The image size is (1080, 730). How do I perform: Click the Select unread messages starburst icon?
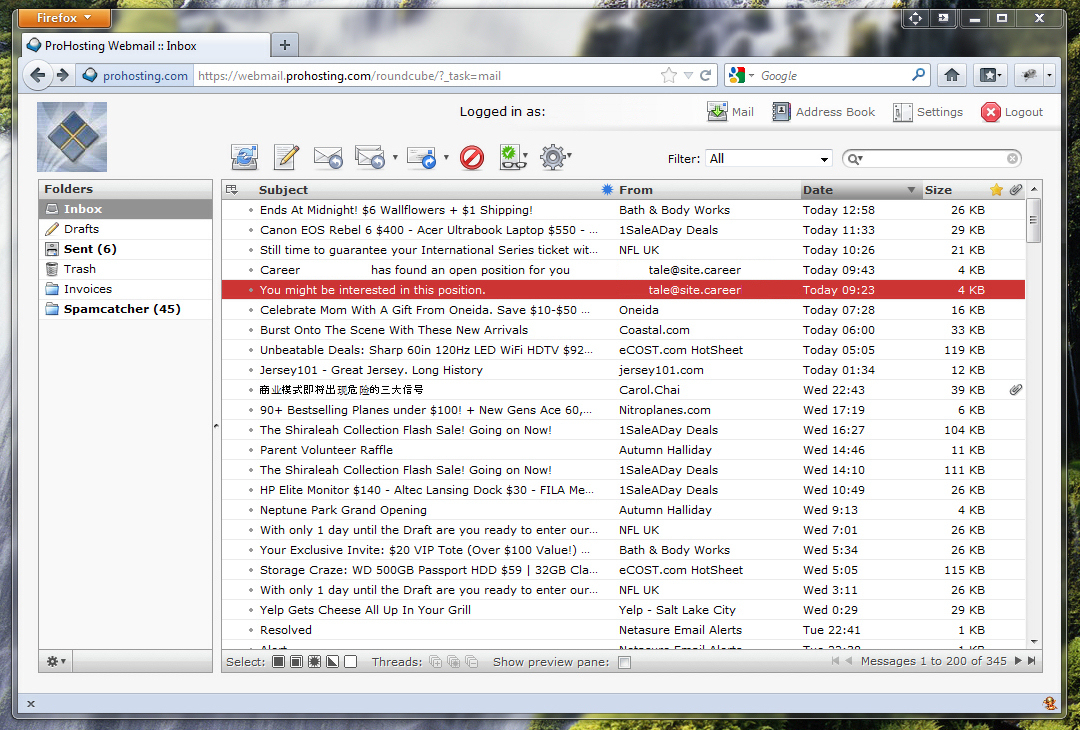click(x=314, y=662)
